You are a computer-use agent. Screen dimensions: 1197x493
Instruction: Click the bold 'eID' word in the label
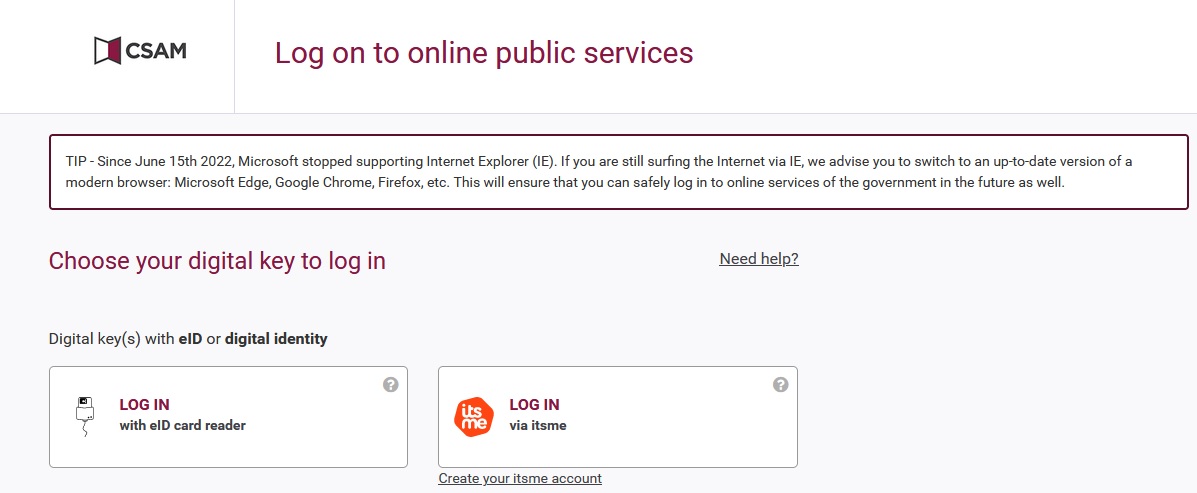(x=190, y=339)
